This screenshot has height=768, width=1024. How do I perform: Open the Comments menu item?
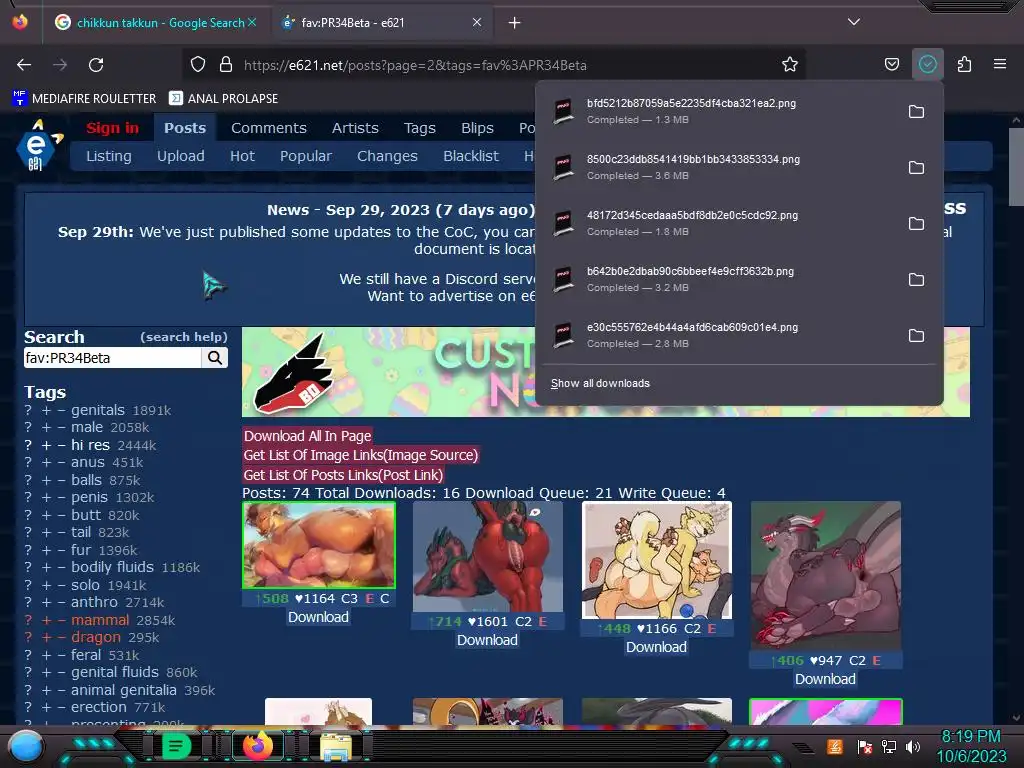coord(268,128)
